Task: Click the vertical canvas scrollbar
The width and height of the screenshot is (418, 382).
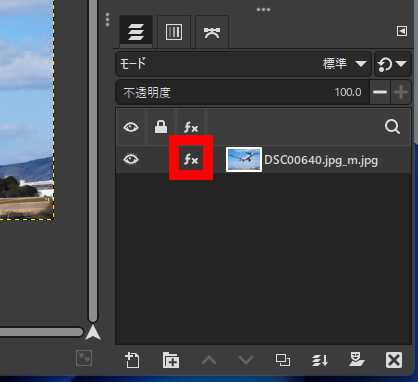Action: pyautogui.click(x=93, y=160)
